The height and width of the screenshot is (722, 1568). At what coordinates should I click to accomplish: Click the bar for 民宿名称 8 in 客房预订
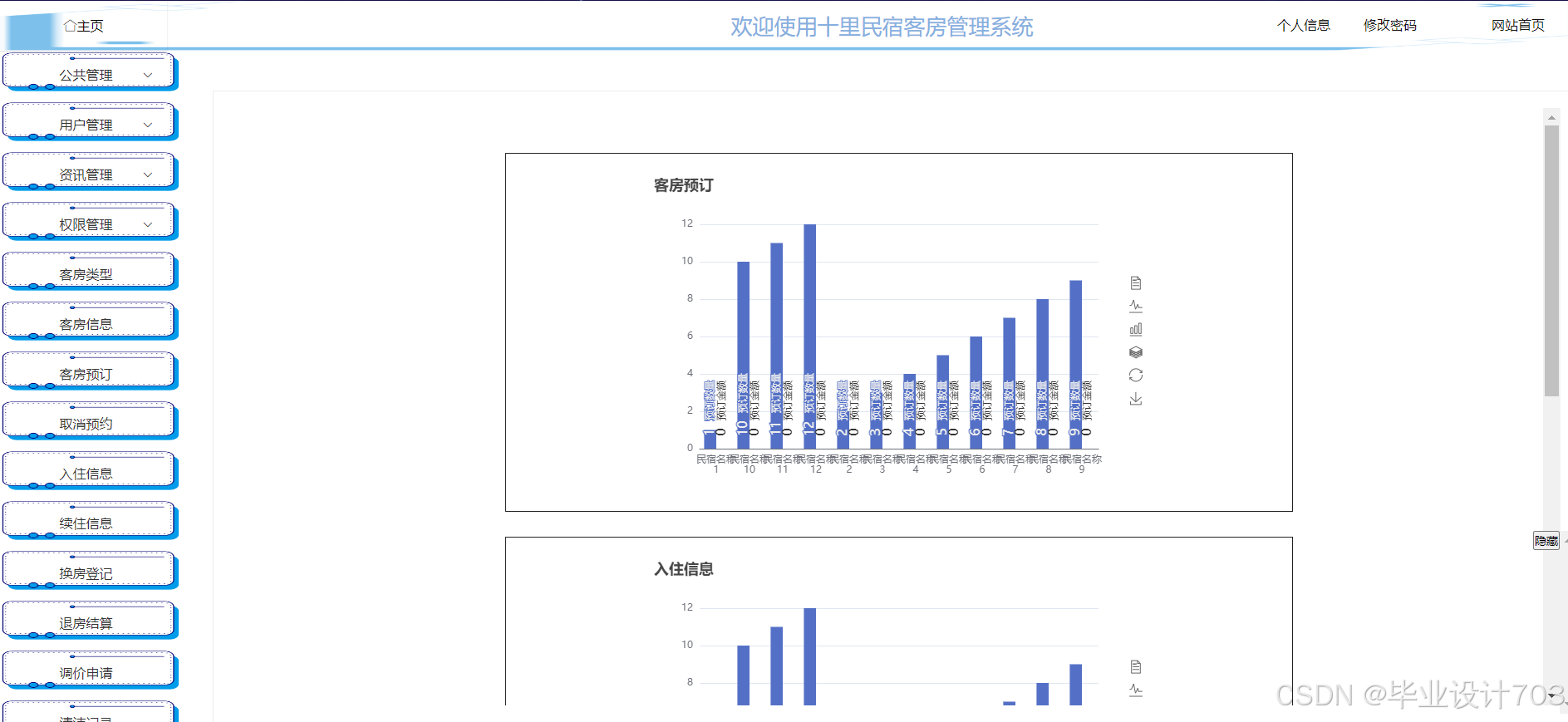(x=1042, y=374)
